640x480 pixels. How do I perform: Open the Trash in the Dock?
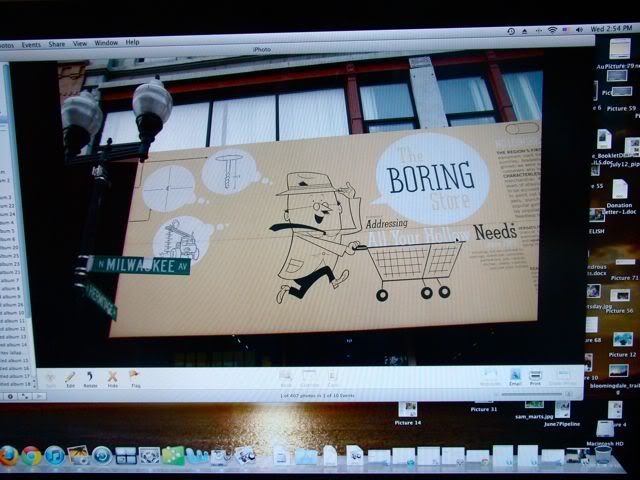tap(603, 455)
